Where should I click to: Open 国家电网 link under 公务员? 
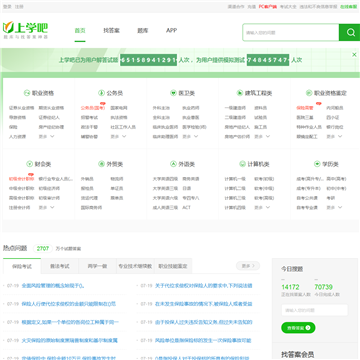pos(119,108)
